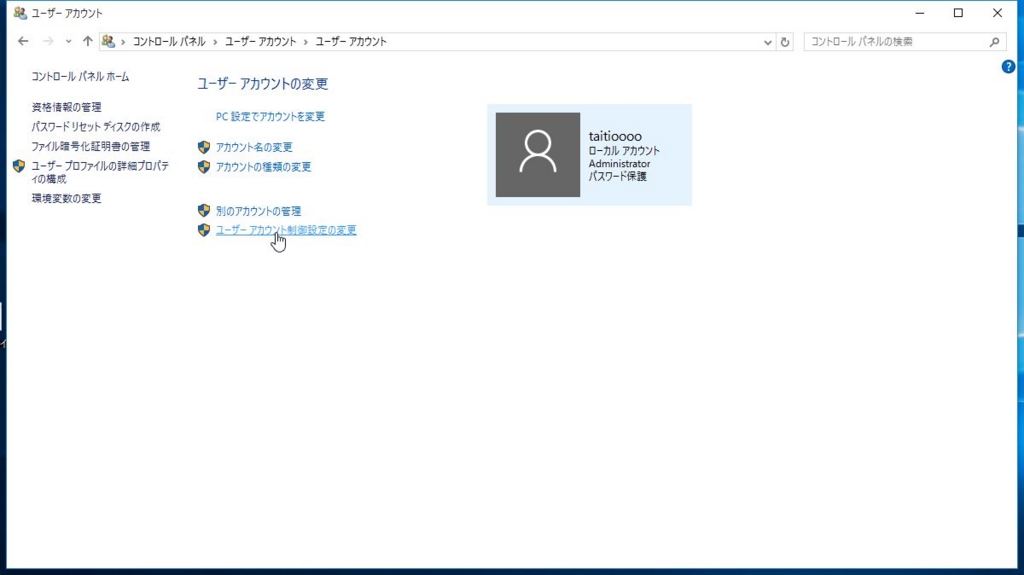Viewport: 1024px width, 575px height.
Task: Open PC 設定でアカウントを変更 link
Action: (x=270, y=116)
